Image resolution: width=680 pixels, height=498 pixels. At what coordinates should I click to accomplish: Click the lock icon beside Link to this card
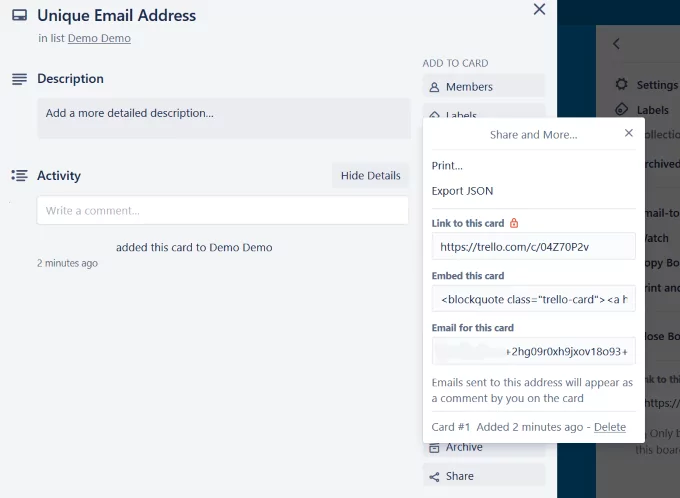point(514,223)
